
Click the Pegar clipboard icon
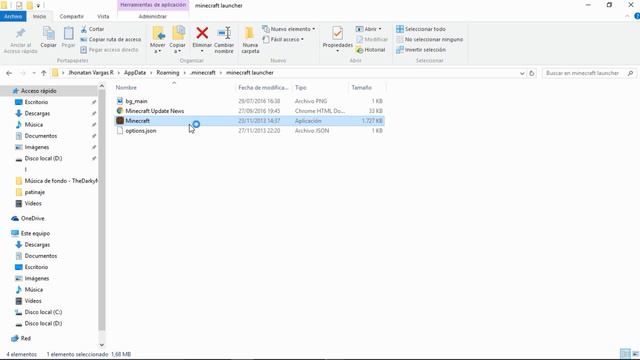(68, 33)
